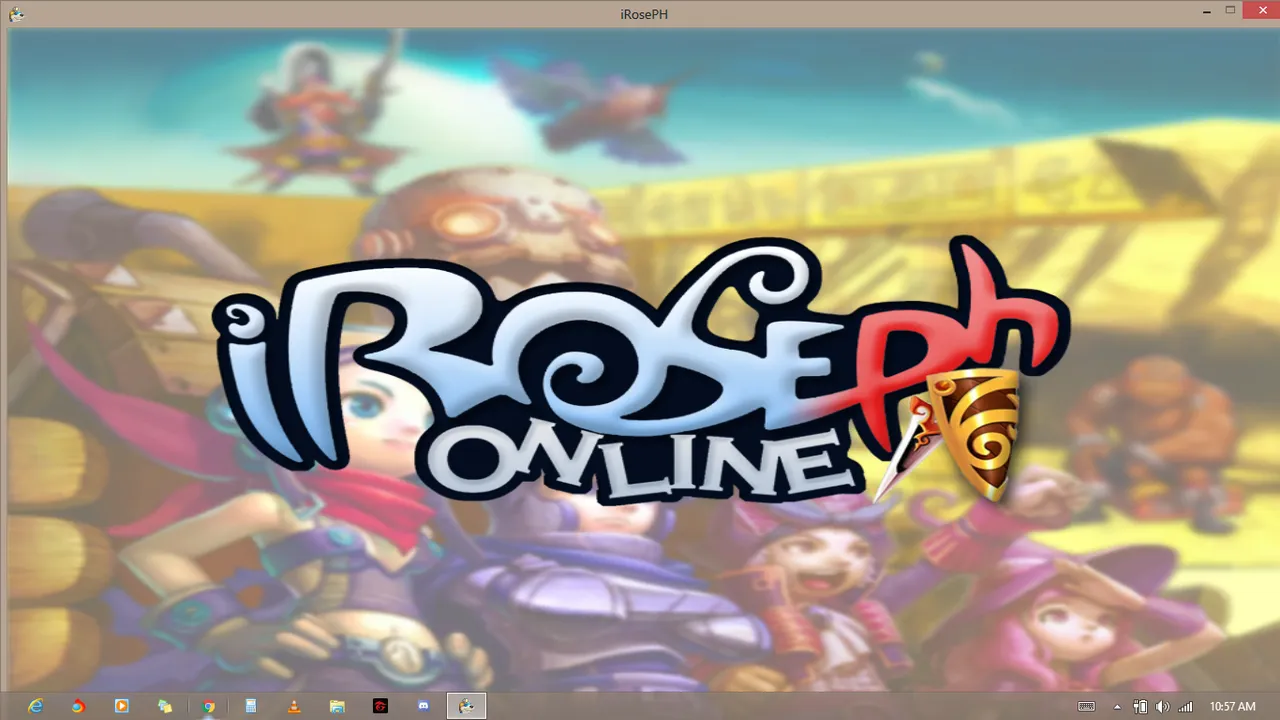Select the active iRosePH taskbar button

[x=466, y=706]
